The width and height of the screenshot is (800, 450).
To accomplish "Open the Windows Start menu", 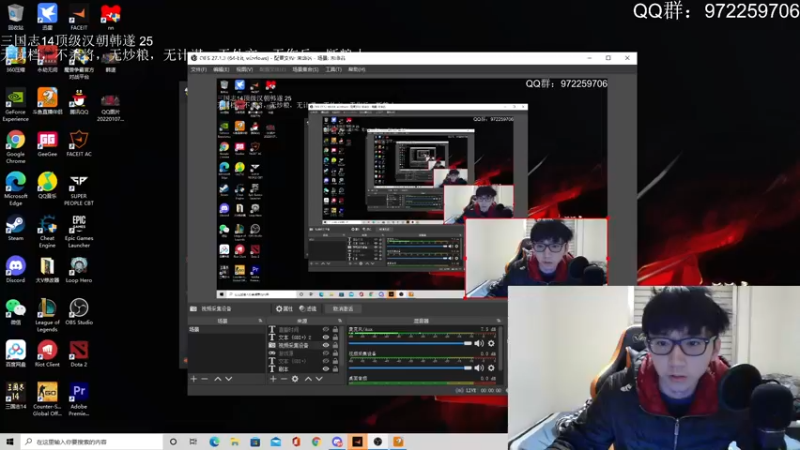I will coord(10,442).
